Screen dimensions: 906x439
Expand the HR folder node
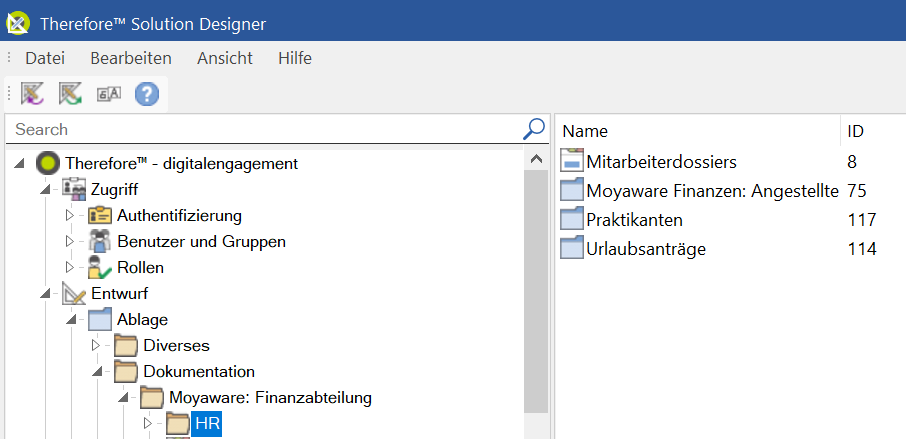(147, 423)
